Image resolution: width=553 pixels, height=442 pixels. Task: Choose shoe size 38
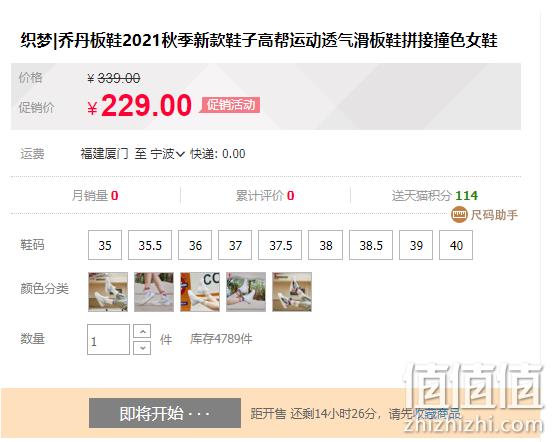(x=326, y=245)
